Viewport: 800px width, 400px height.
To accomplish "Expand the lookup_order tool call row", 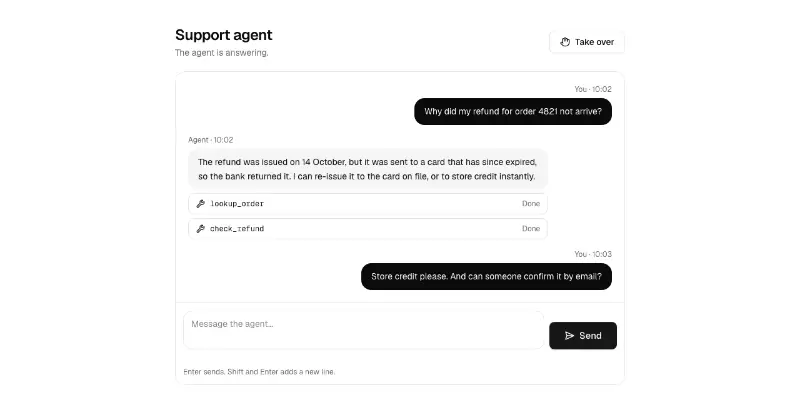I will click(x=367, y=204).
